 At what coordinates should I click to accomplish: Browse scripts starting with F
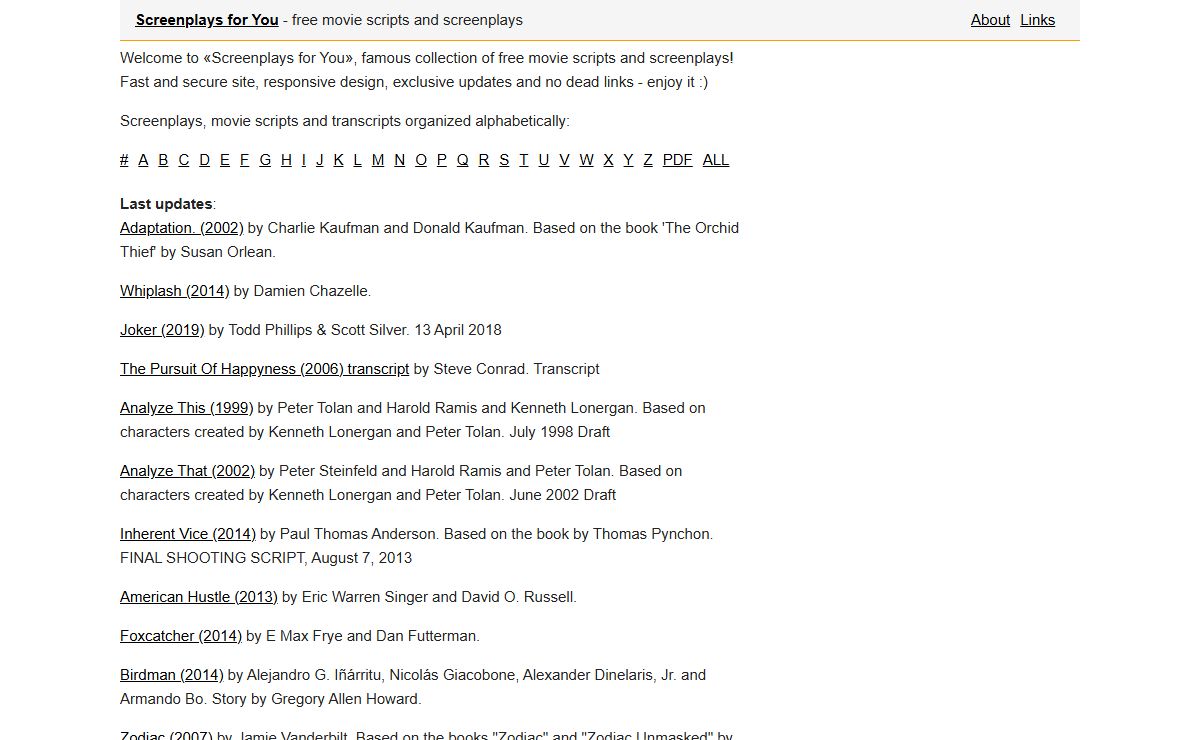244,160
